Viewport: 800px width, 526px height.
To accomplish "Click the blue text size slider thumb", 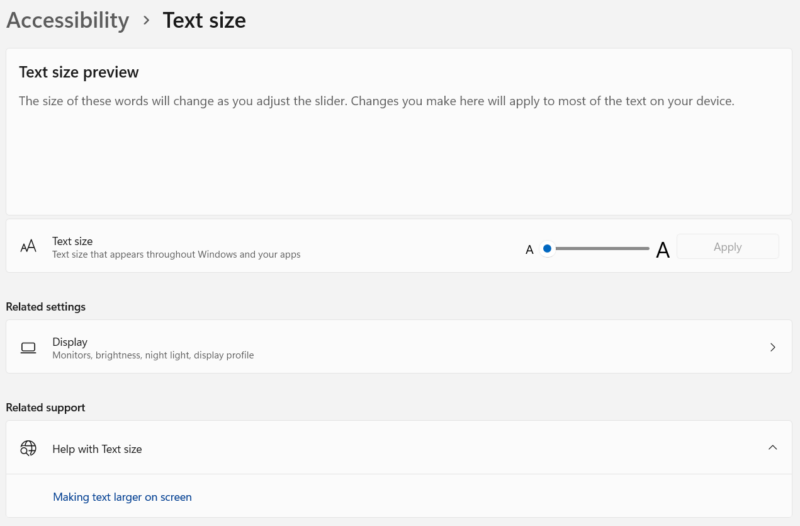I will [x=547, y=248].
